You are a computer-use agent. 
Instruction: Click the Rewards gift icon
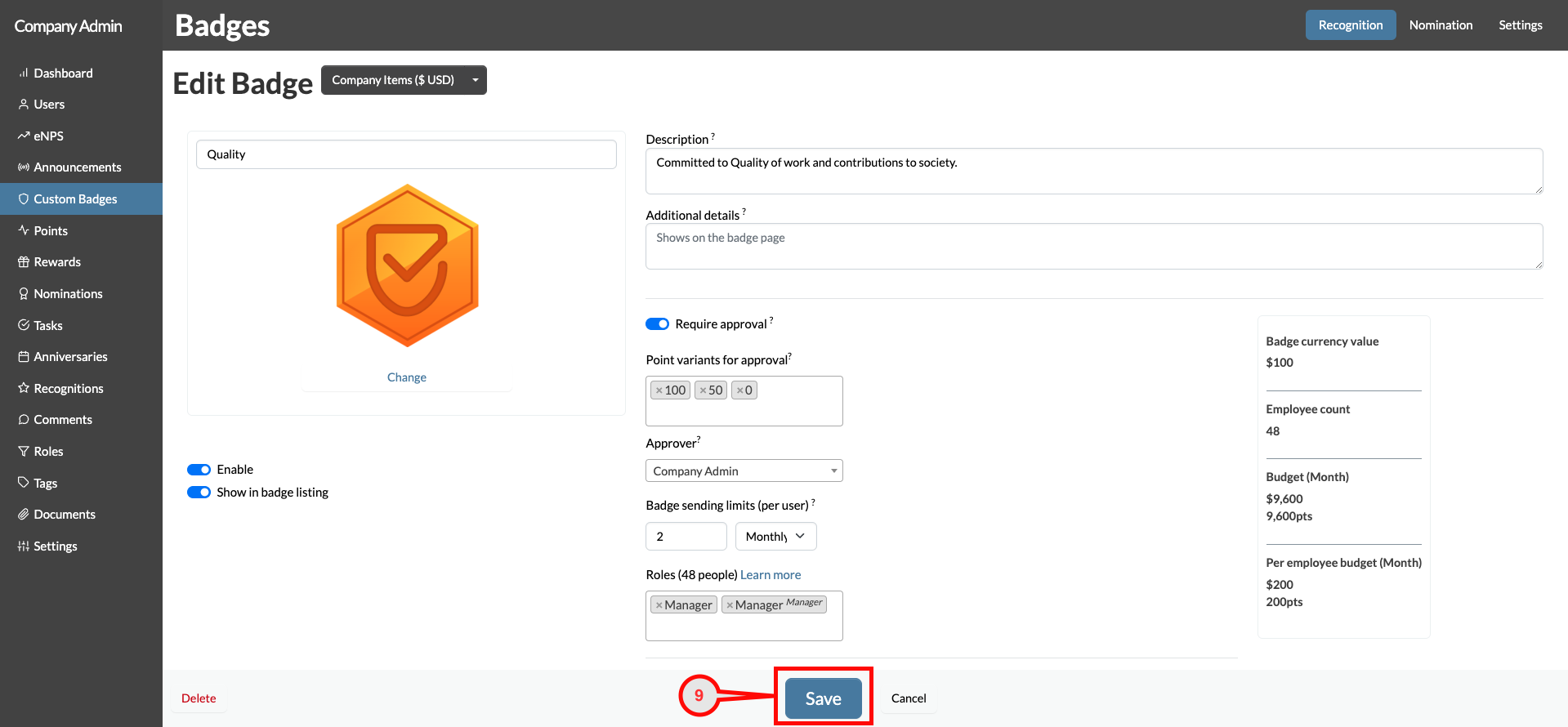(24, 262)
